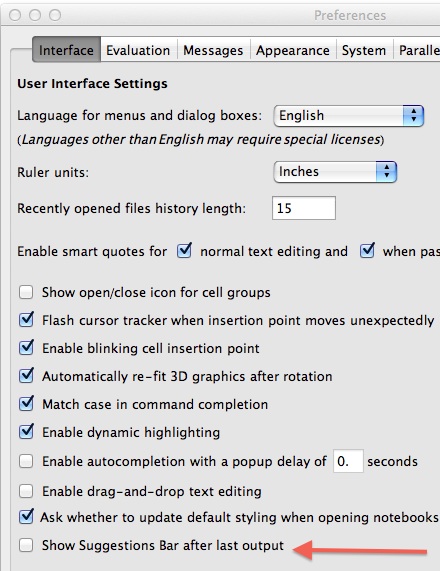The image size is (440, 571).
Task: Select the Appearance tab
Action: tap(293, 50)
